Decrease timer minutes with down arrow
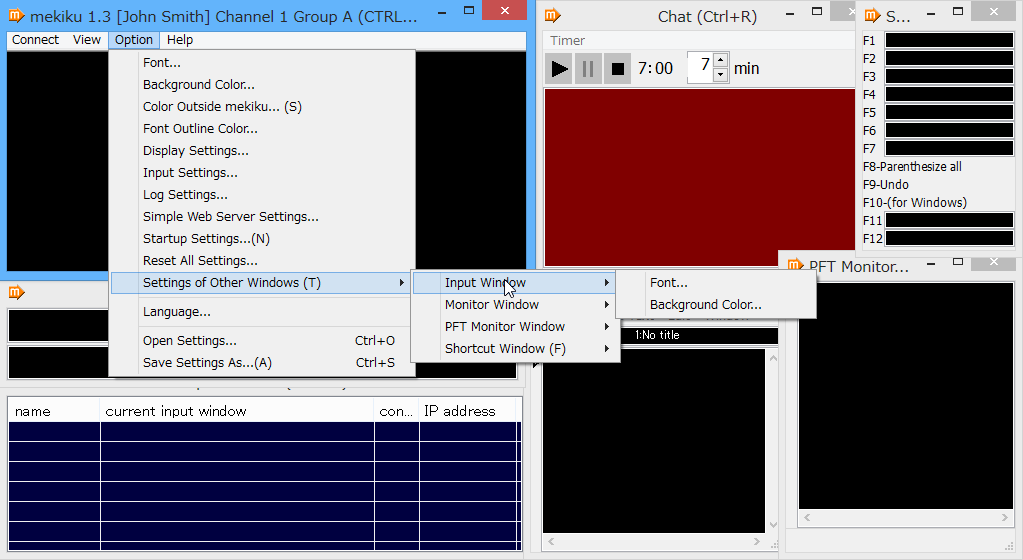The height and width of the screenshot is (560, 1023). (x=720, y=75)
